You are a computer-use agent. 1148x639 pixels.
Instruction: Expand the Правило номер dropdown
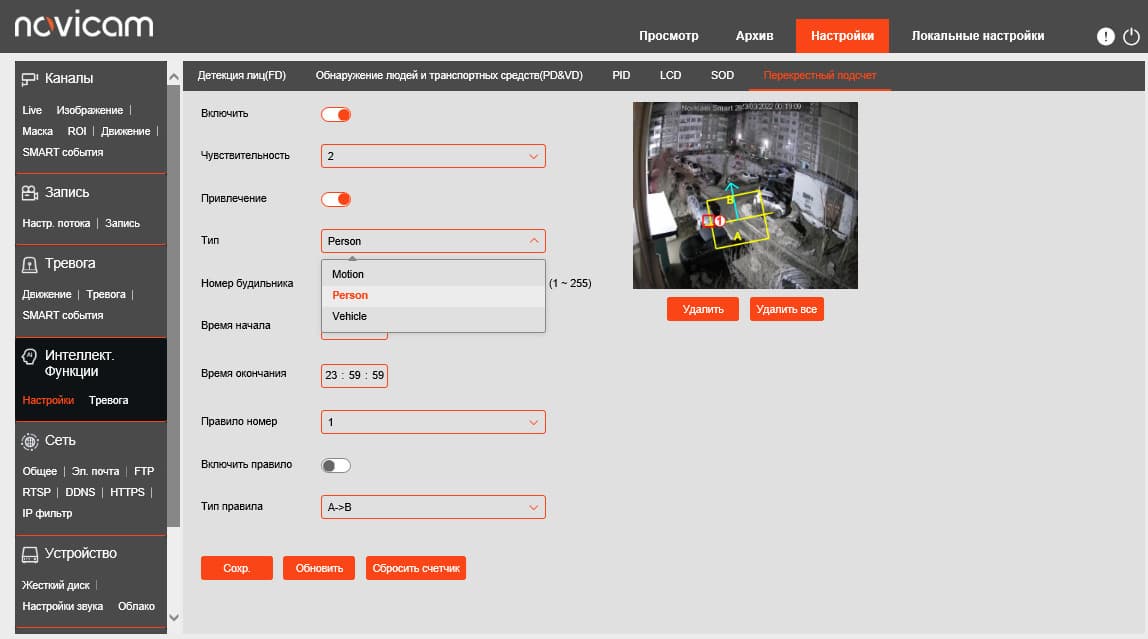pos(433,422)
